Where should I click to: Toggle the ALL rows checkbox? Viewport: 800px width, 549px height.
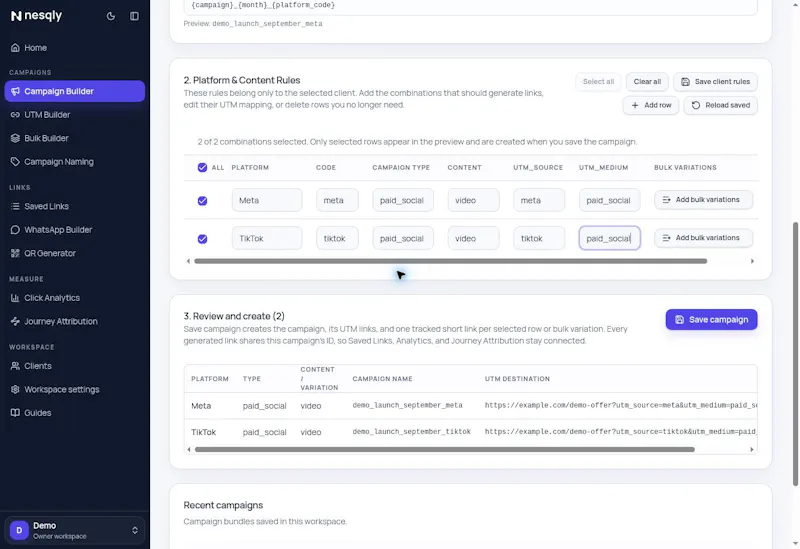pos(203,167)
